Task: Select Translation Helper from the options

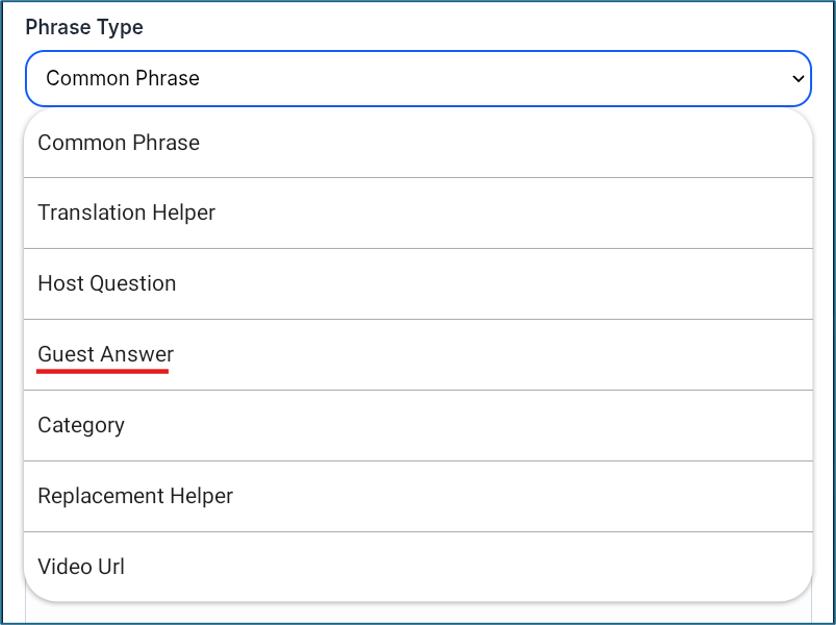Action: [418, 213]
